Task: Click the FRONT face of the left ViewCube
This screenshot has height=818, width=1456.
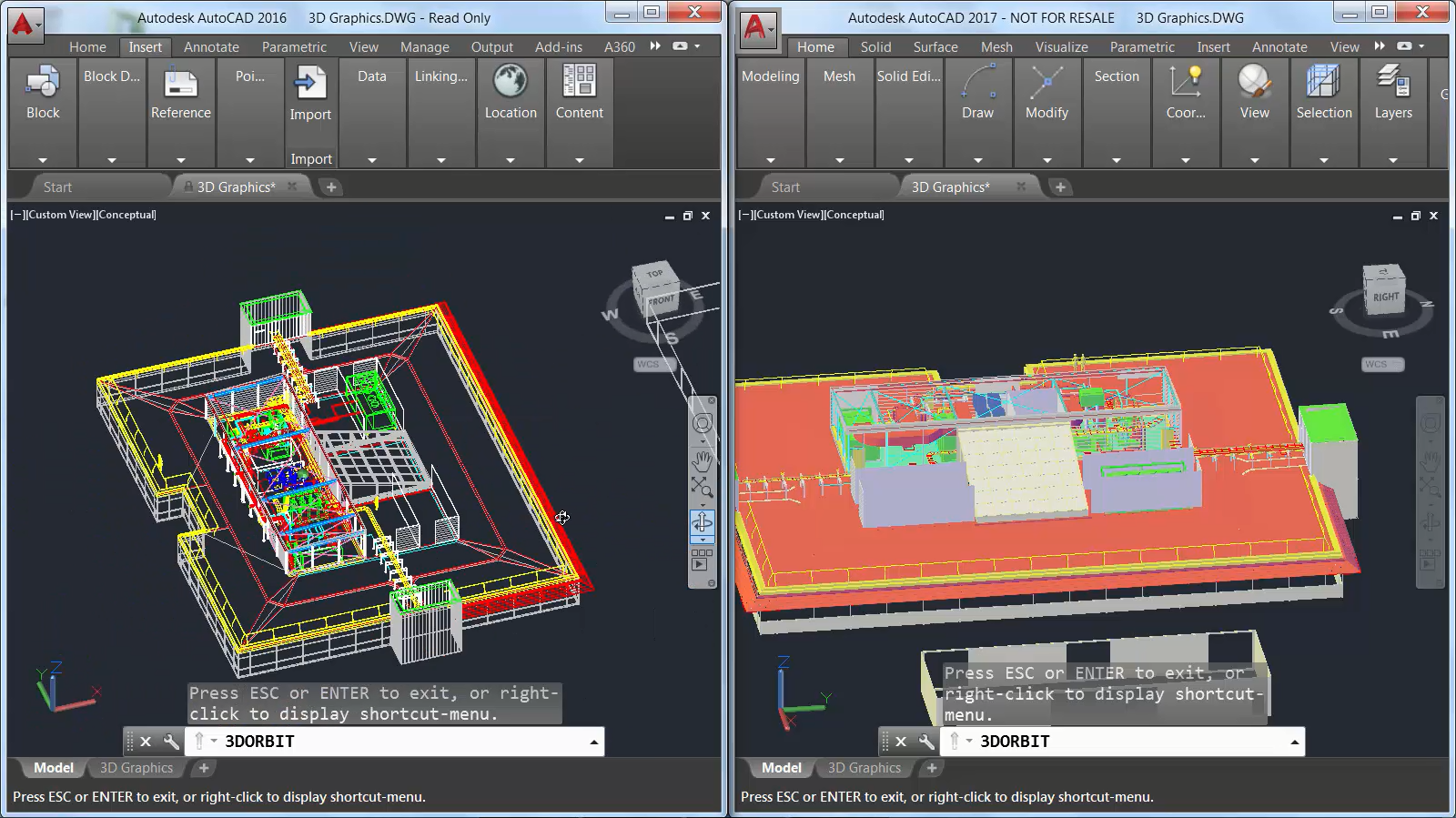Action: coord(662,299)
